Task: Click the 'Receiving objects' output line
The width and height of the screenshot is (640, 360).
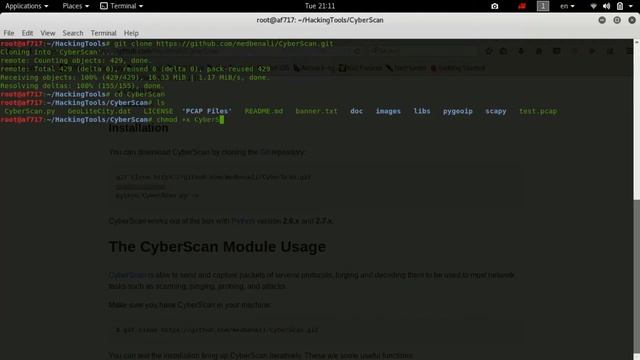Action: tap(135, 78)
